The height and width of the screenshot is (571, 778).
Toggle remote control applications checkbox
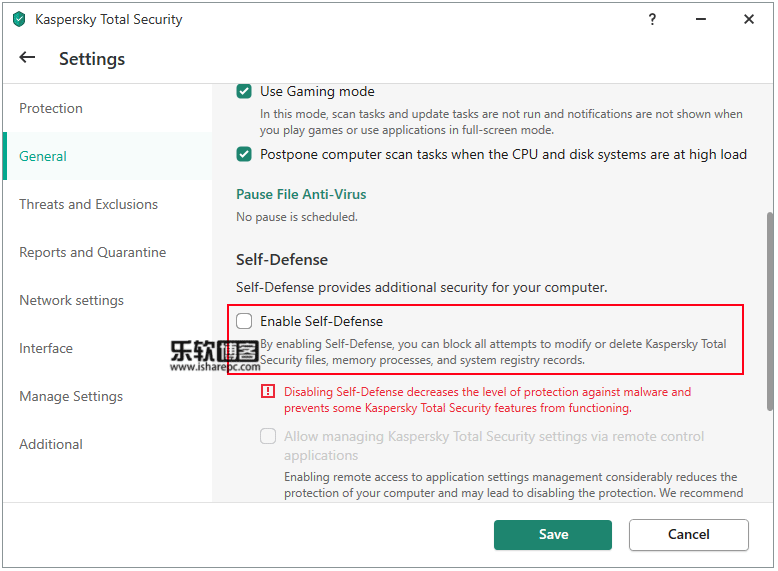click(268, 436)
